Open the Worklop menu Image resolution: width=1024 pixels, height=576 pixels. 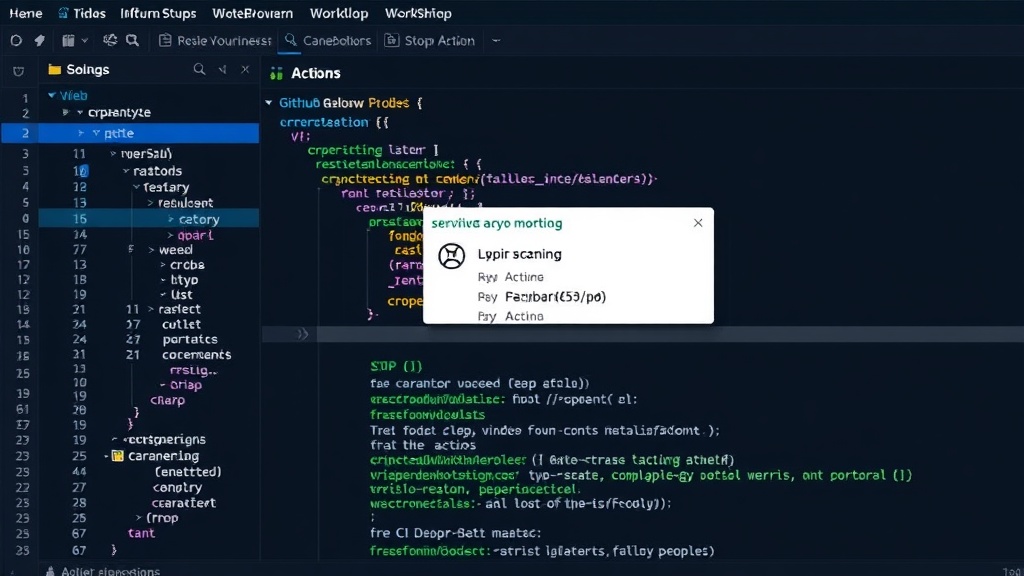(x=339, y=13)
